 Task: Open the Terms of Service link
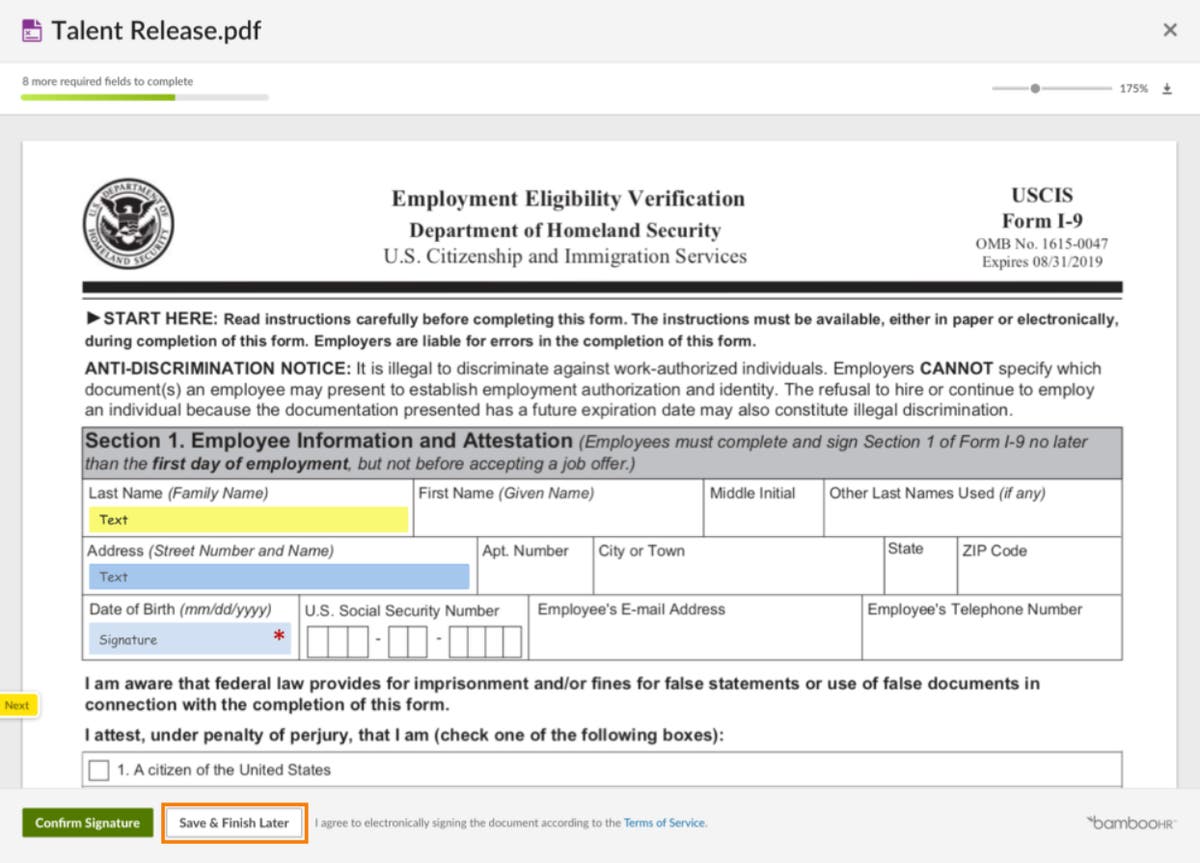tap(664, 823)
